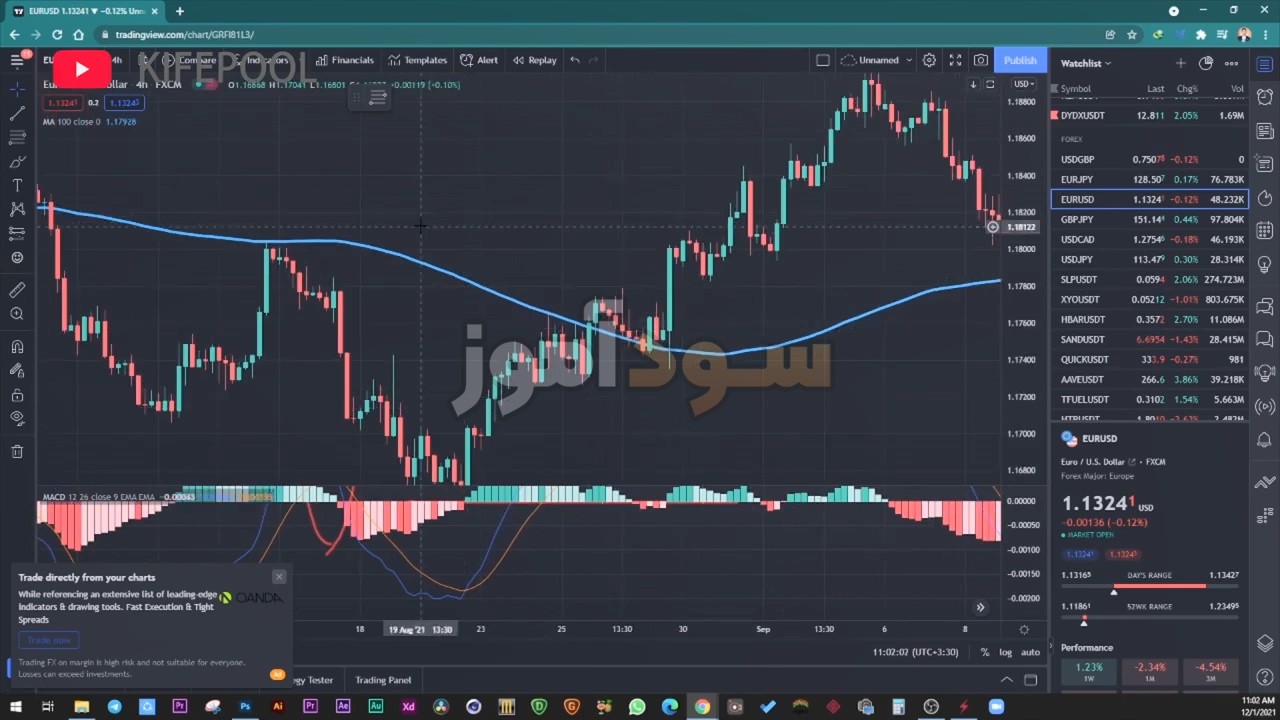Select the zoom in tool

[17, 314]
